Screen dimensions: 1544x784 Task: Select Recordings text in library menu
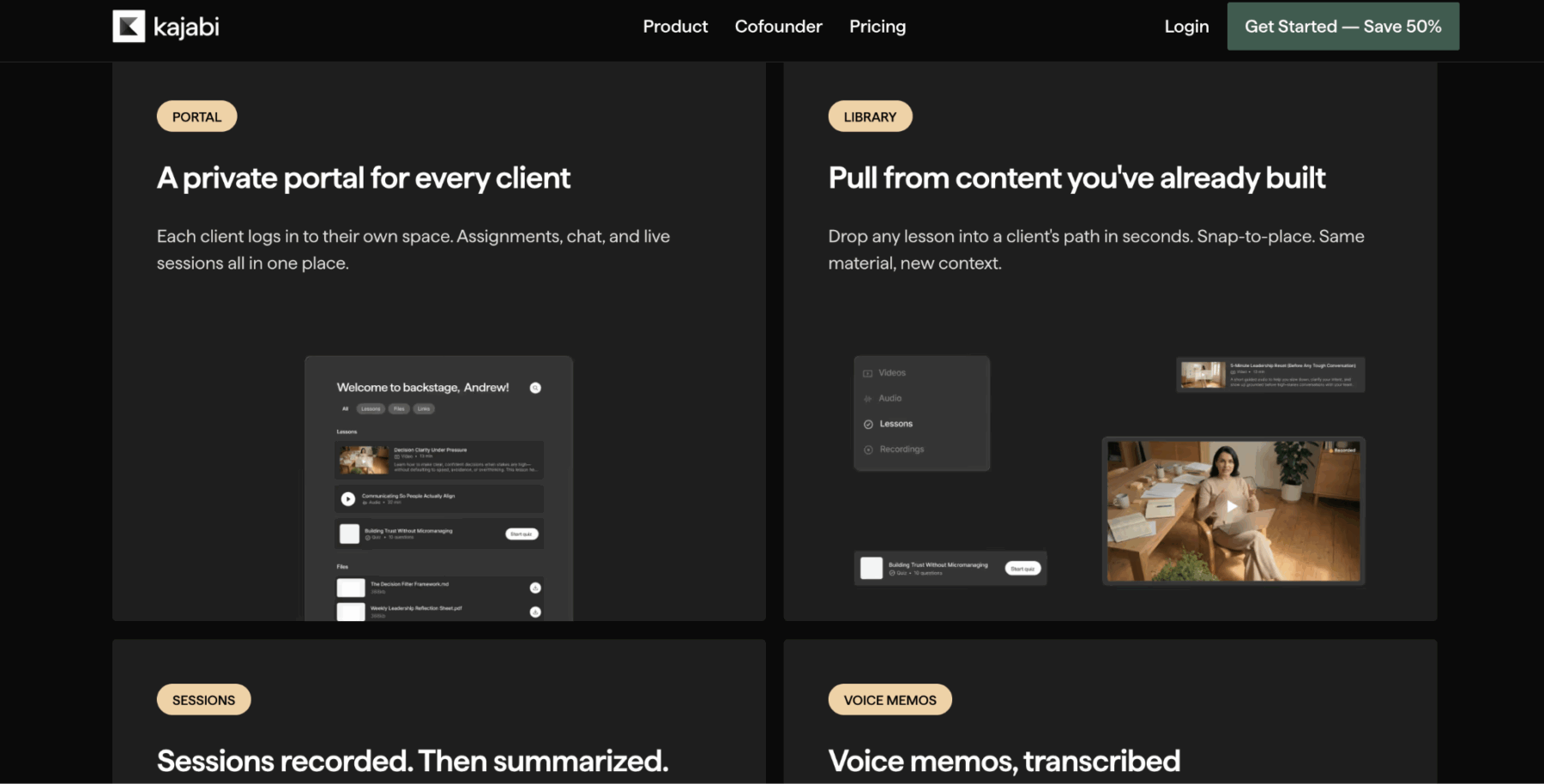pyautogui.click(x=902, y=449)
